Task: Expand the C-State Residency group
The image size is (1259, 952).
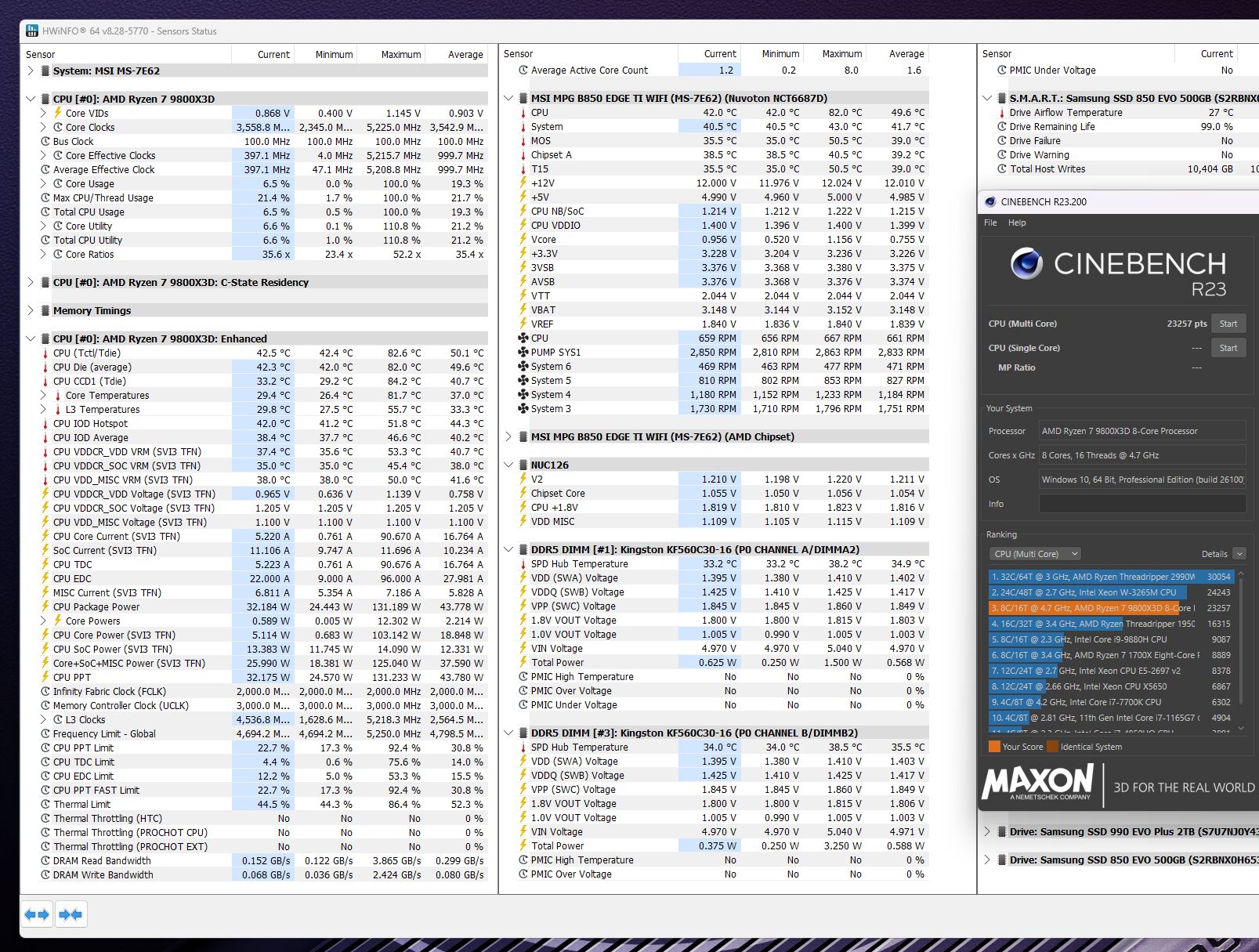Action: tap(31, 282)
